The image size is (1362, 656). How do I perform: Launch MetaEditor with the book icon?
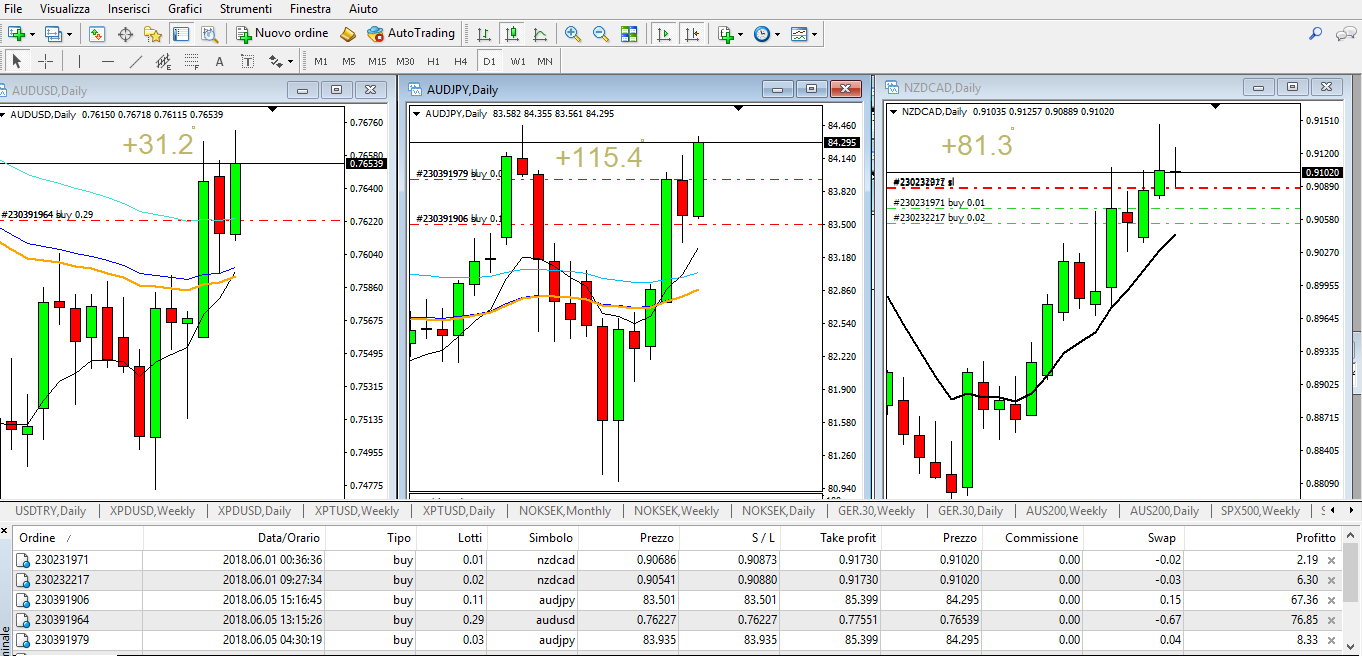click(x=348, y=34)
